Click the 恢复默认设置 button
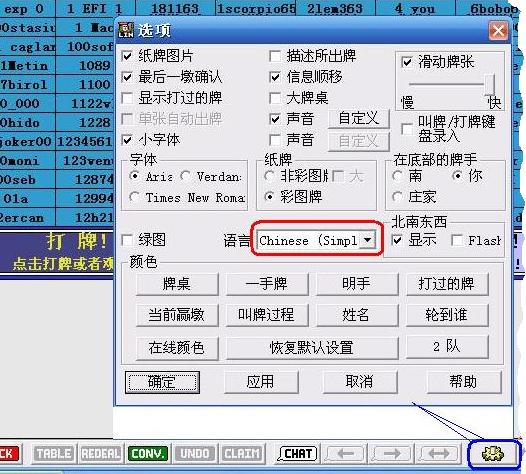The width and height of the screenshot is (526, 474). tap(312, 348)
